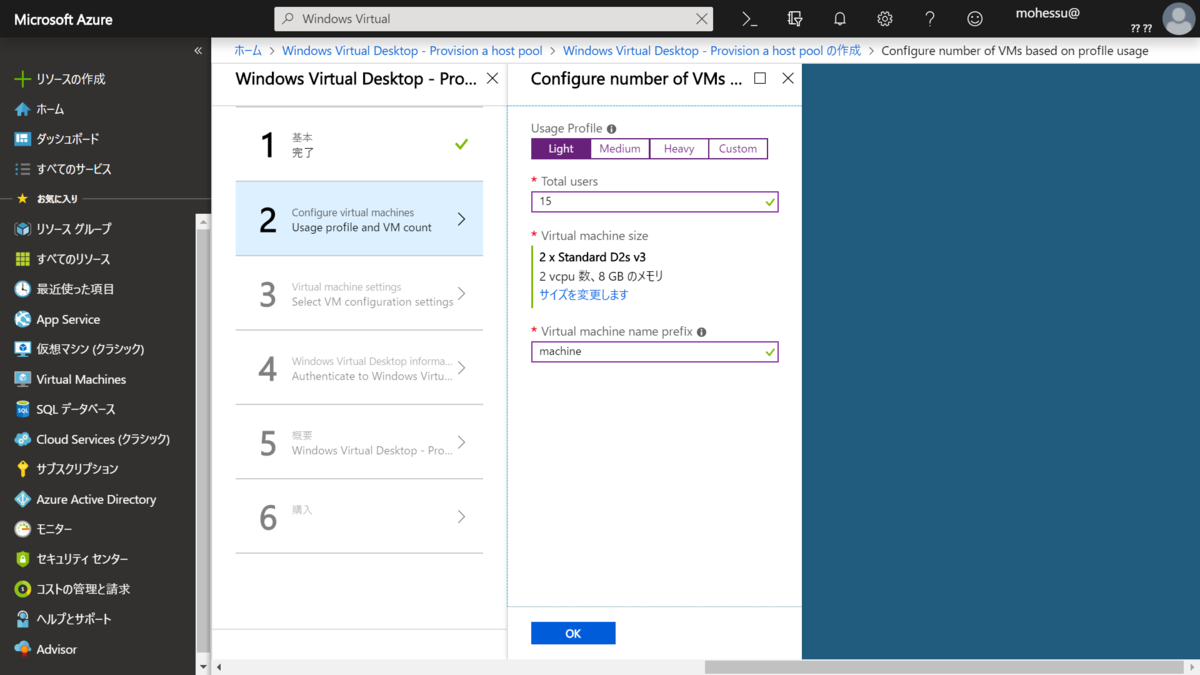
Task: Clear the Windows Virtual search text
Action: pos(701,19)
